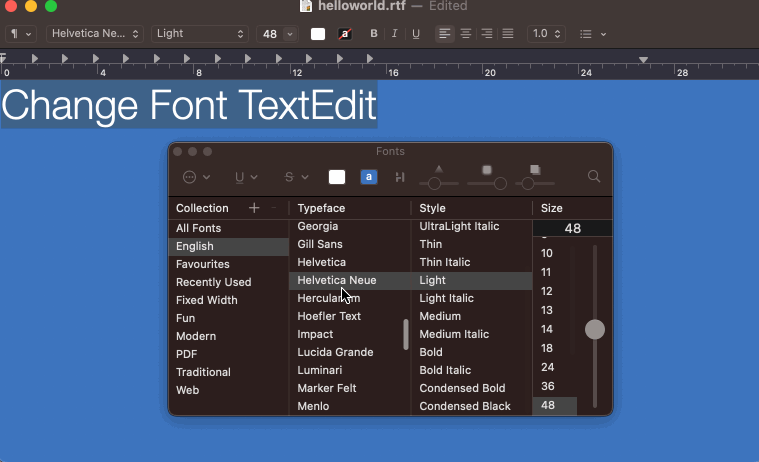Open the font size dropdown arrow in toolbar
Screen dimensions: 759x462
tap(290, 34)
